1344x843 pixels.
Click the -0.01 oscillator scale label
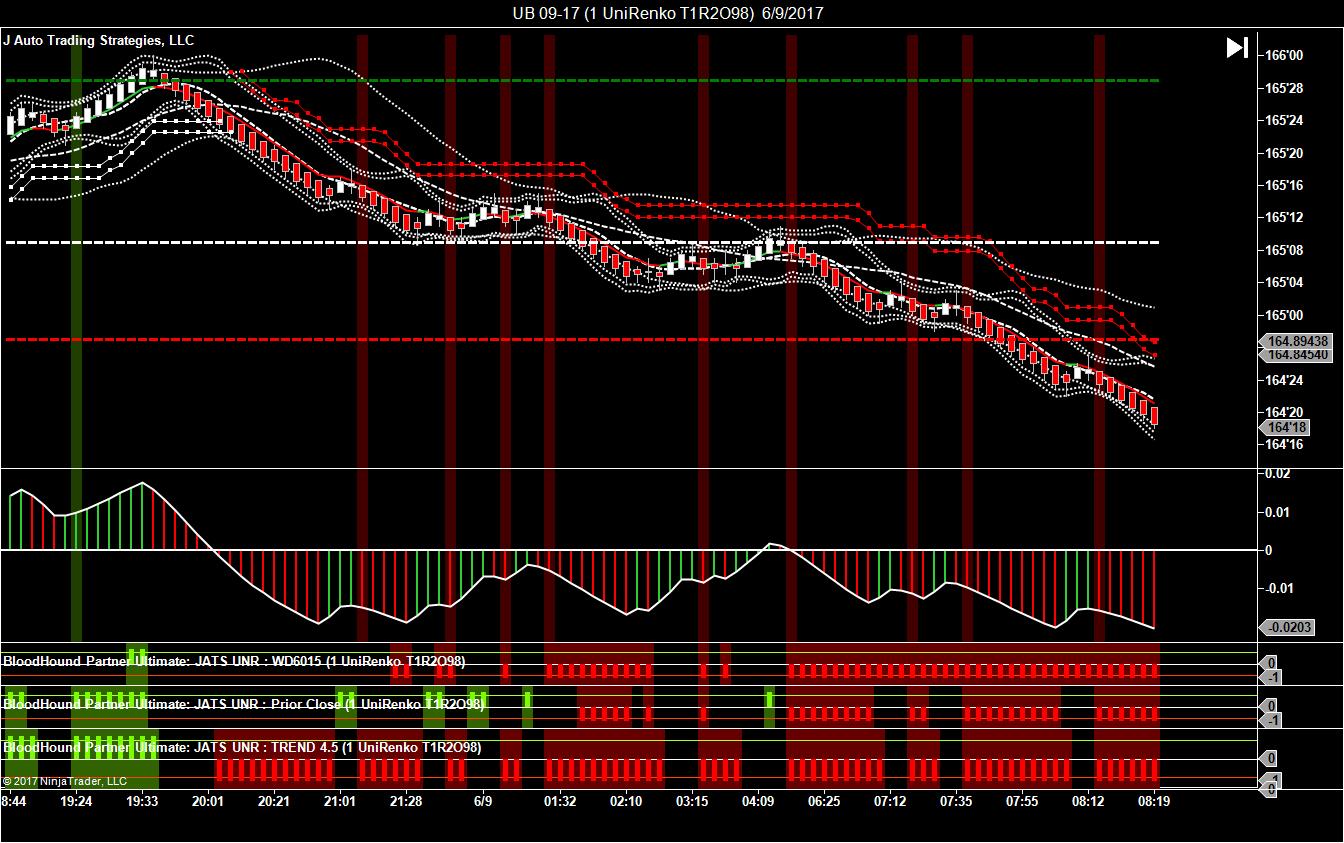coord(1280,588)
